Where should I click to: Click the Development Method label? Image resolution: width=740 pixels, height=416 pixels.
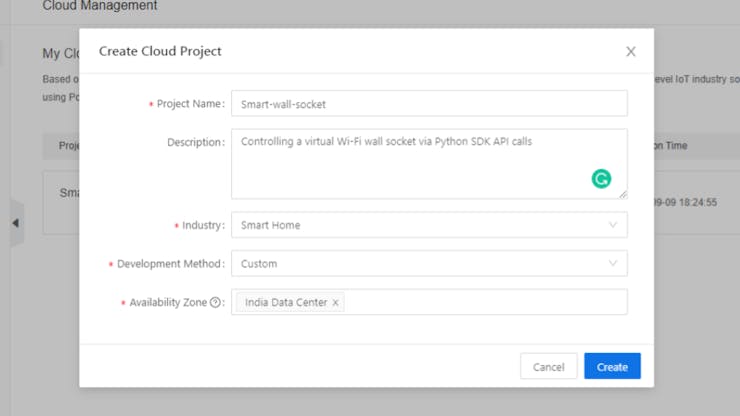[170, 264]
